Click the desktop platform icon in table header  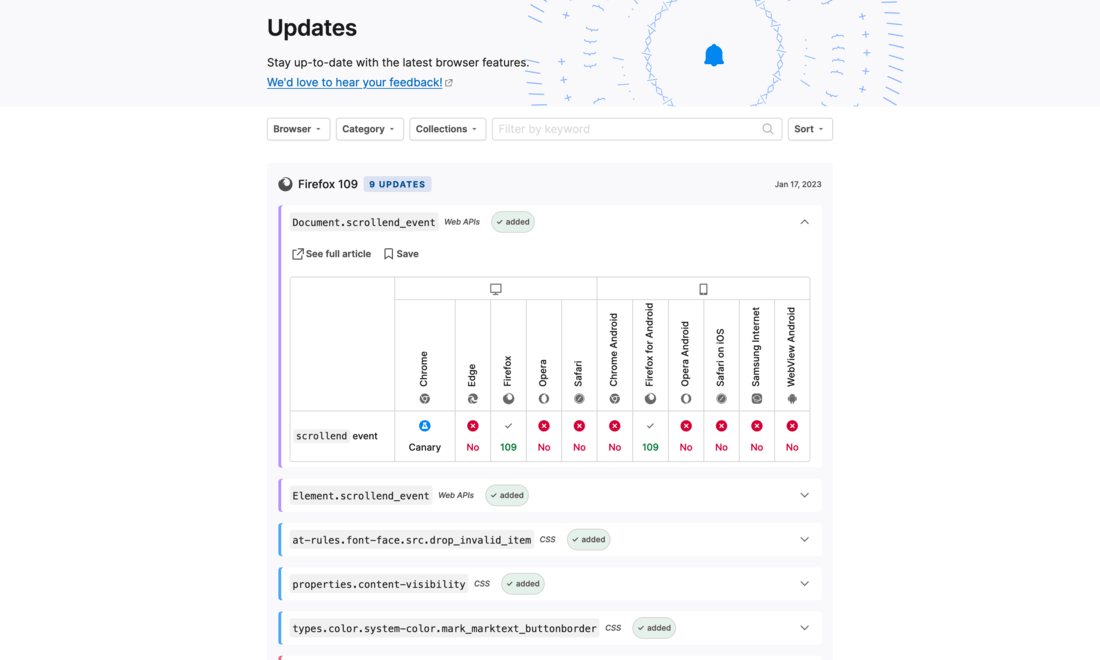tap(495, 289)
